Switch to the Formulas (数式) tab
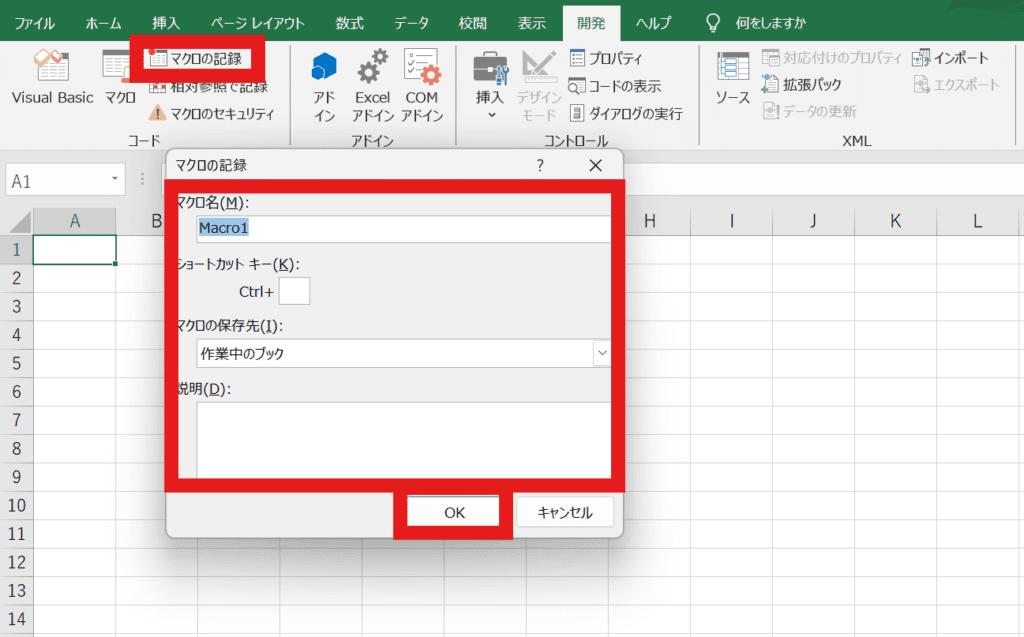The image size is (1024, 637). (350, 23)
